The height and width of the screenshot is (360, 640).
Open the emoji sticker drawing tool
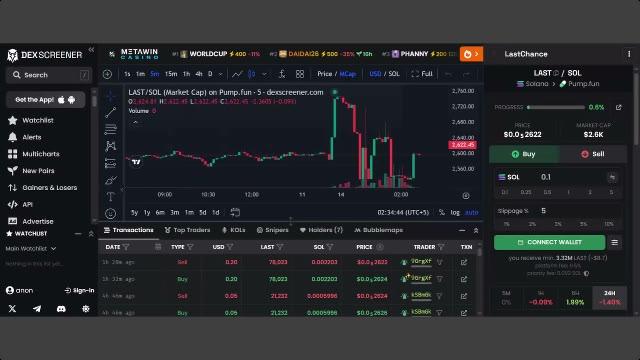coord(111,213)
